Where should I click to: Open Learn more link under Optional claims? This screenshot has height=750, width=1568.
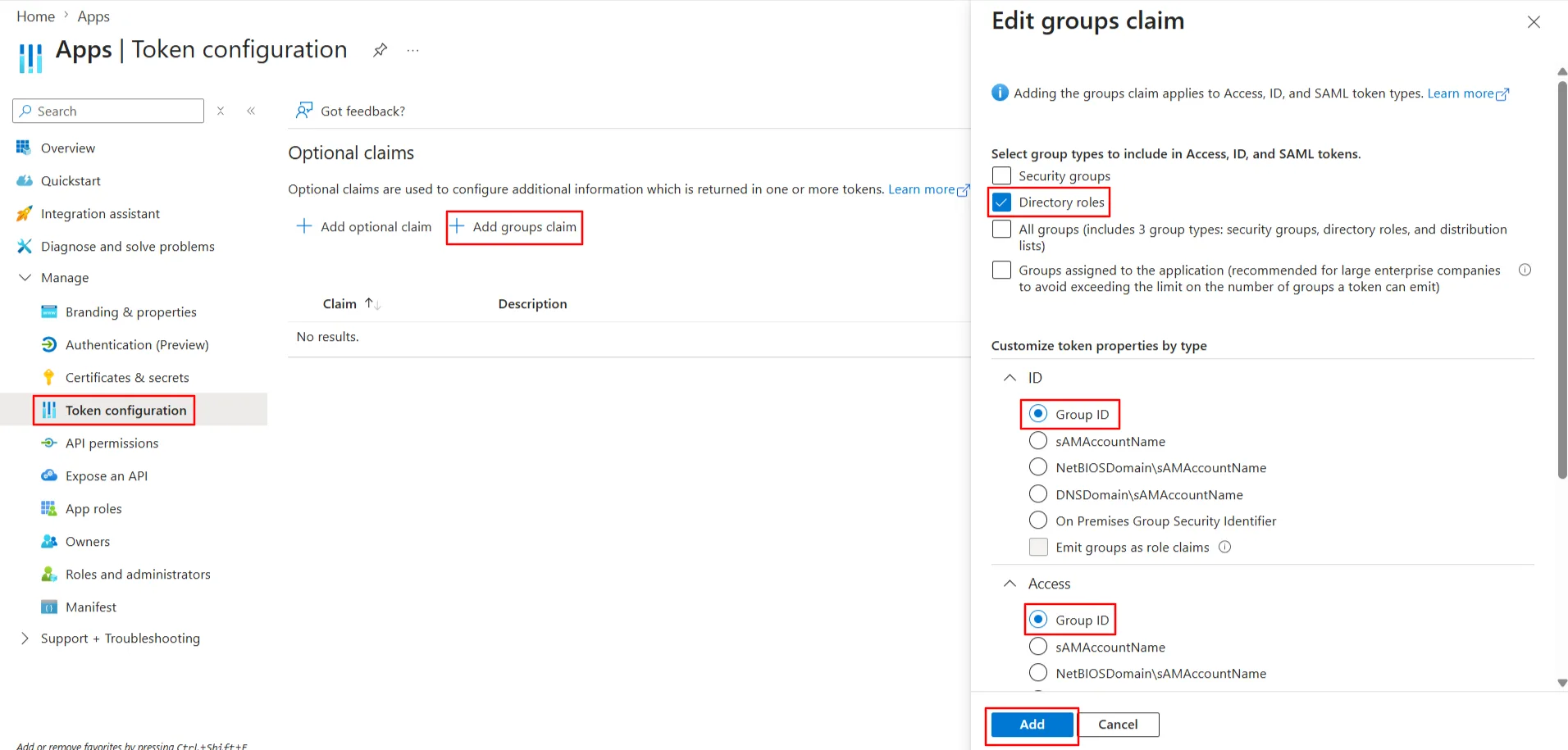pyautogui.click(x=929, y=189)
